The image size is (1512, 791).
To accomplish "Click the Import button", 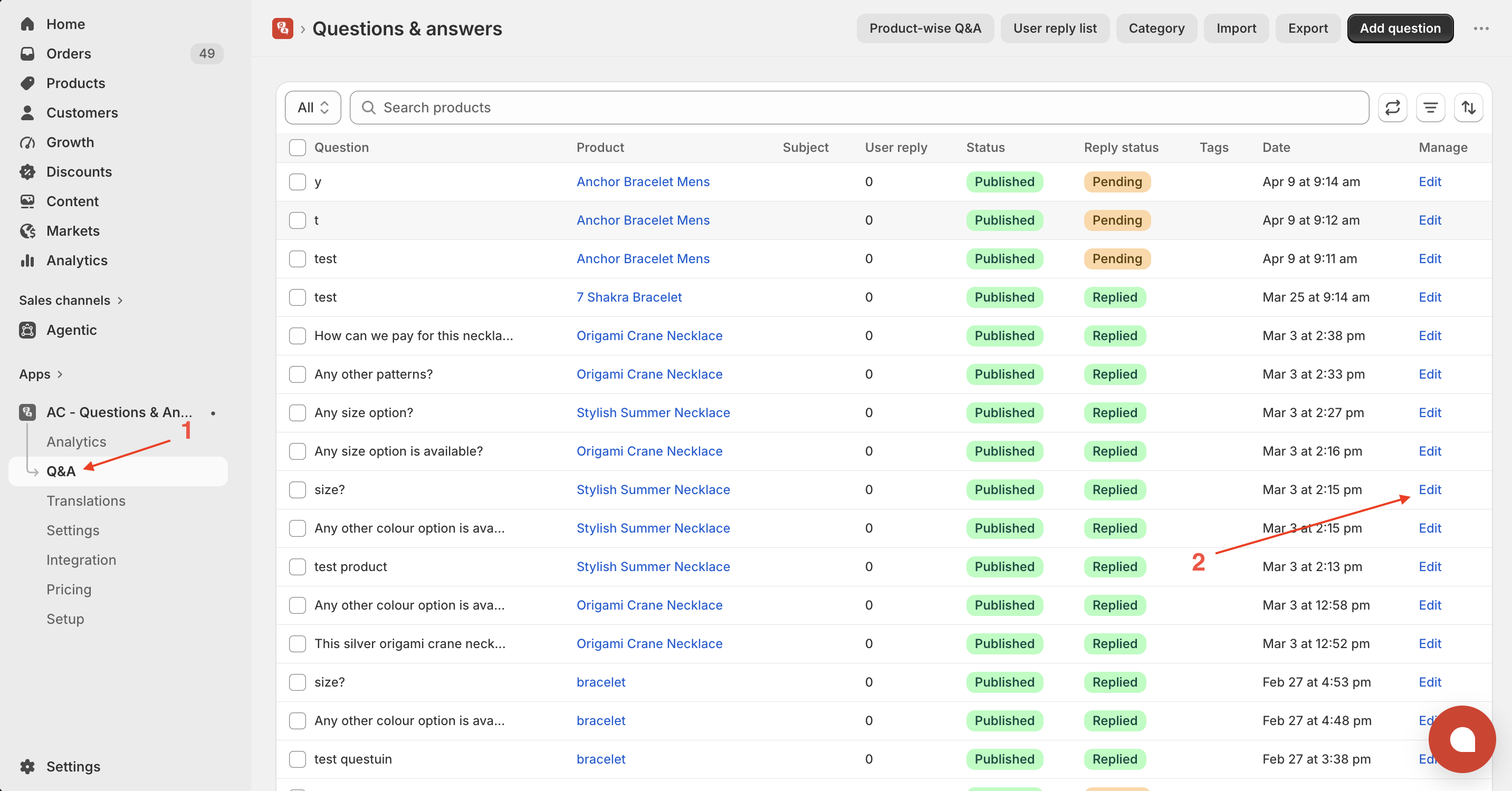I will 1236,28.
